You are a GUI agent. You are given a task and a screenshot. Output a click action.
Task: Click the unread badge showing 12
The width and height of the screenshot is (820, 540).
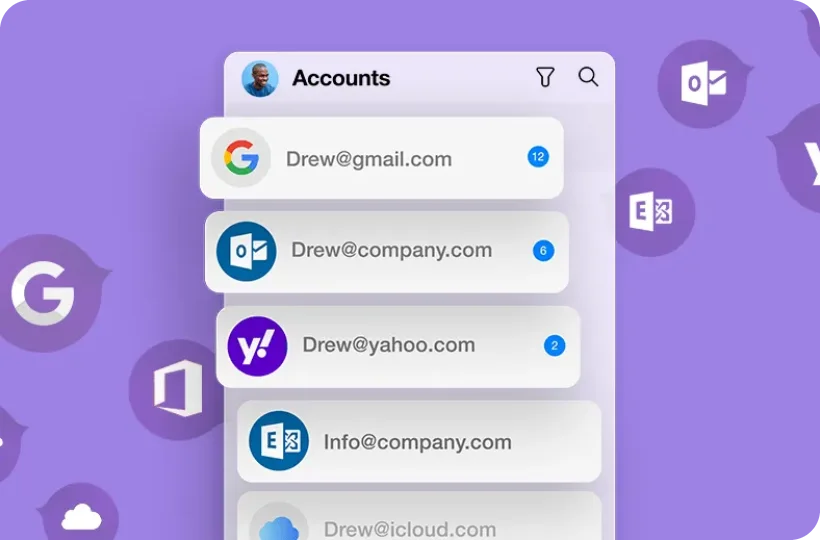click(538, 157)
